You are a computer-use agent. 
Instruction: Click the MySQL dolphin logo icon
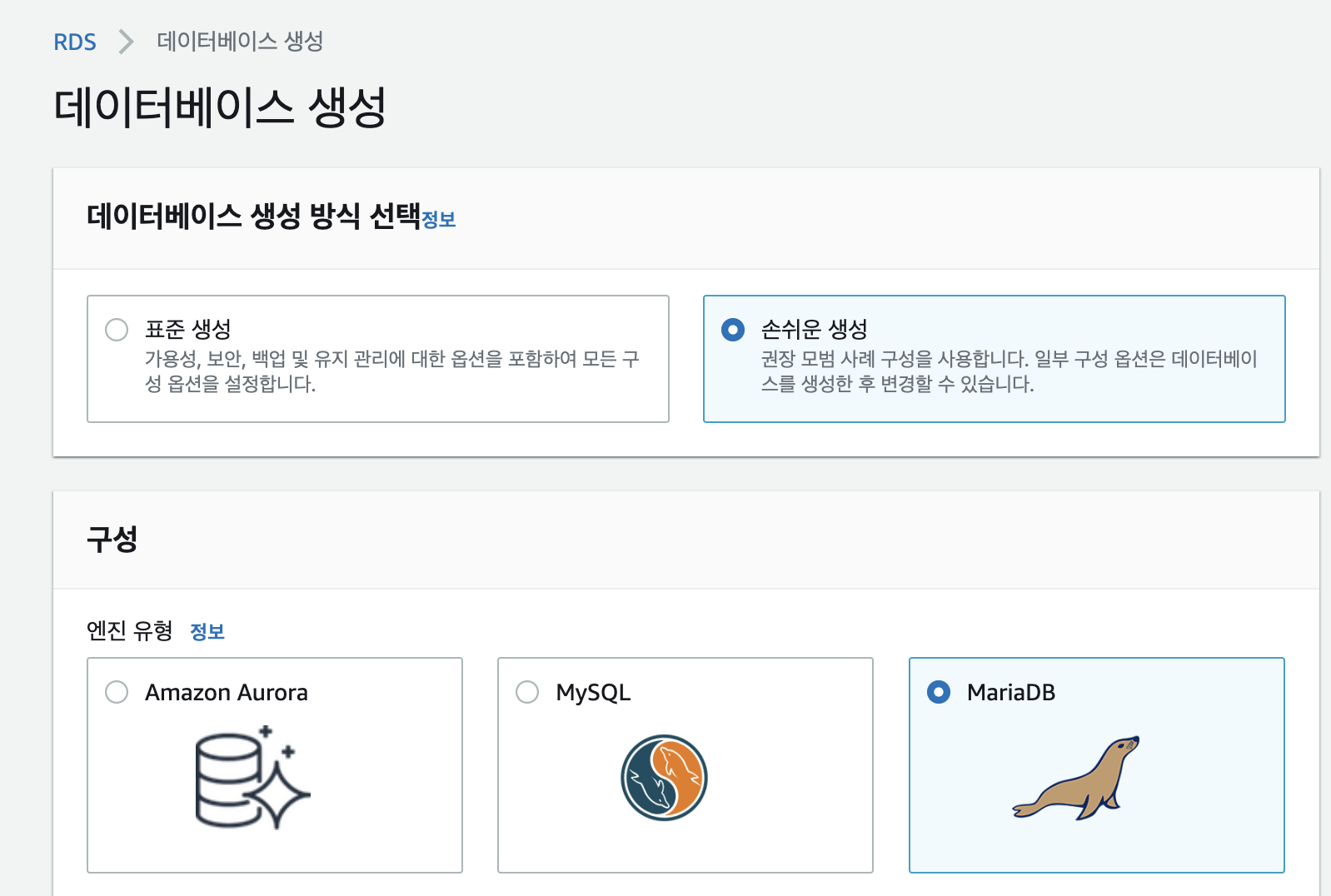point(664,778)
